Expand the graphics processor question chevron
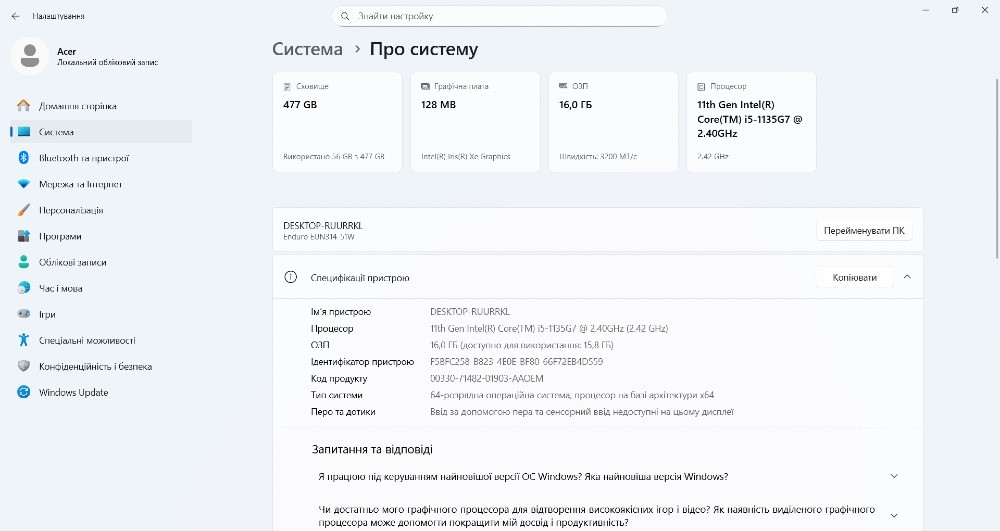Screen dimensions: 1000x531 click(x=894, y=516)
